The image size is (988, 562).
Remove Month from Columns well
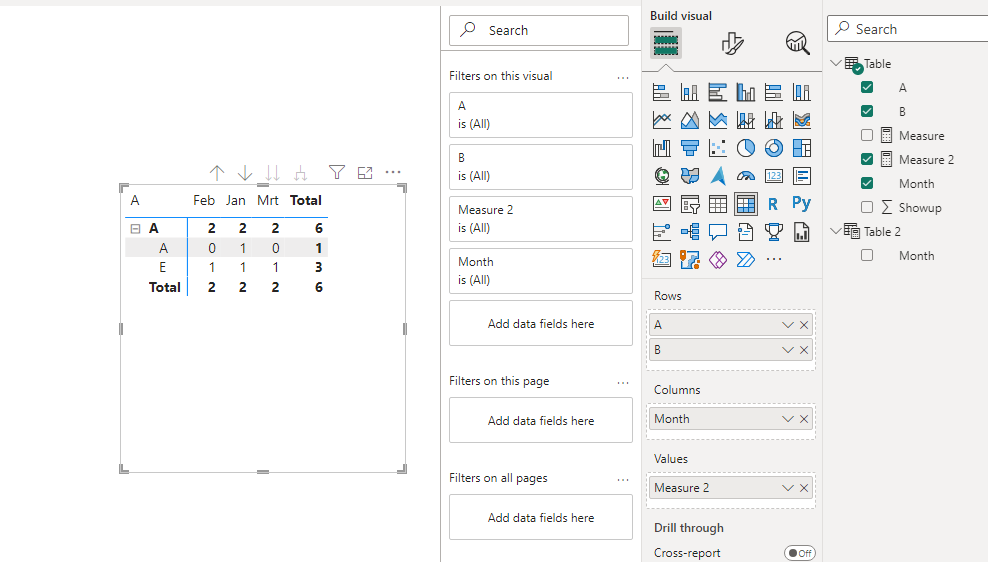(x=804, y=419)
